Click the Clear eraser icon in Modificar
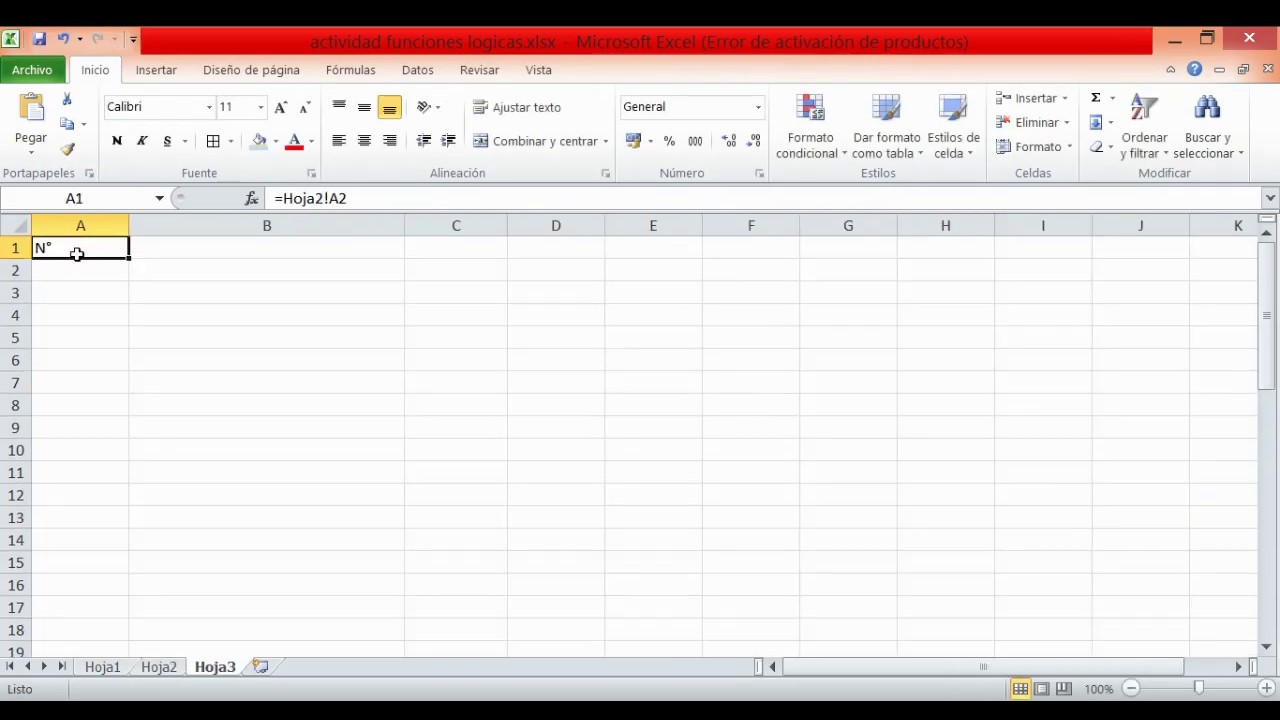Image resolution: width=1280 pixels, height=720 pixels. (x=1096, y=147)
